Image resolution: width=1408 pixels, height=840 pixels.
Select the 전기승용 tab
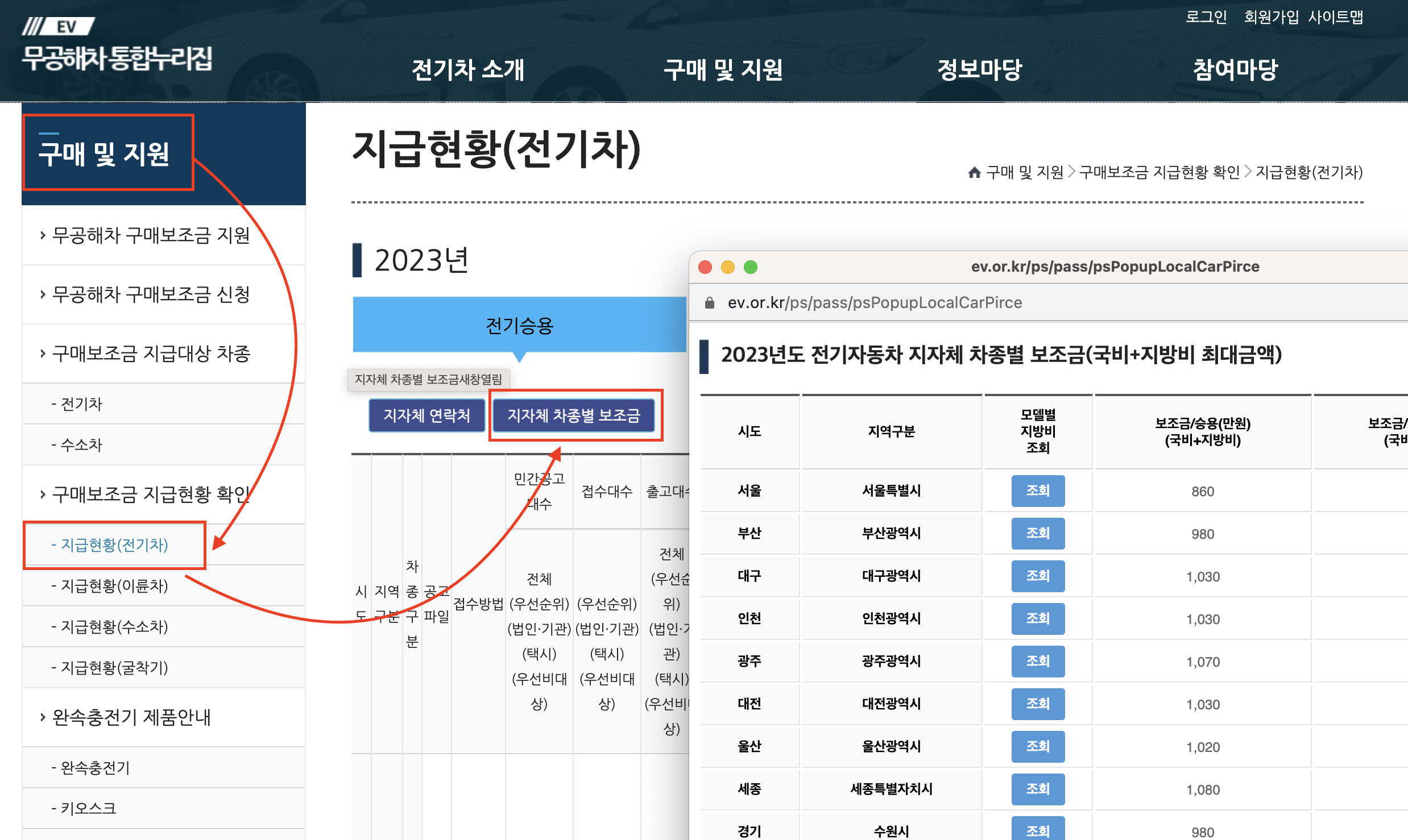pos(519,325)
